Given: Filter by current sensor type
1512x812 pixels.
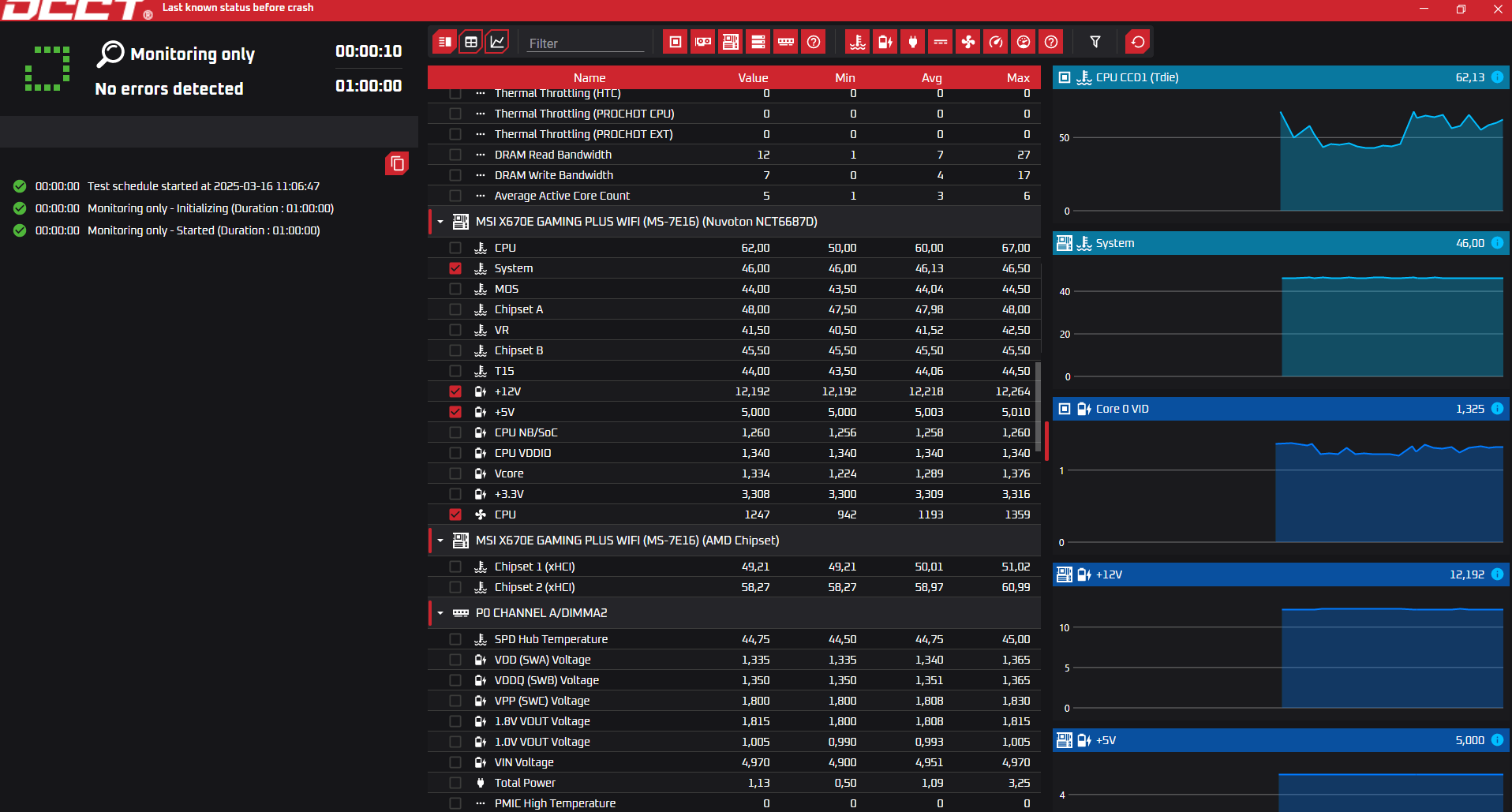Looking at the screenshot, I should (941, 42).
